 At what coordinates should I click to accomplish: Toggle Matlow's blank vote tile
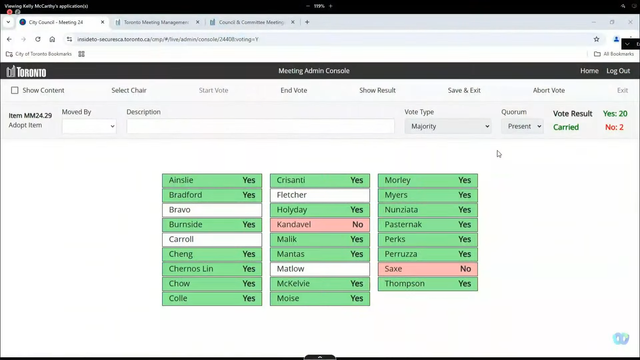coord(320,269)
